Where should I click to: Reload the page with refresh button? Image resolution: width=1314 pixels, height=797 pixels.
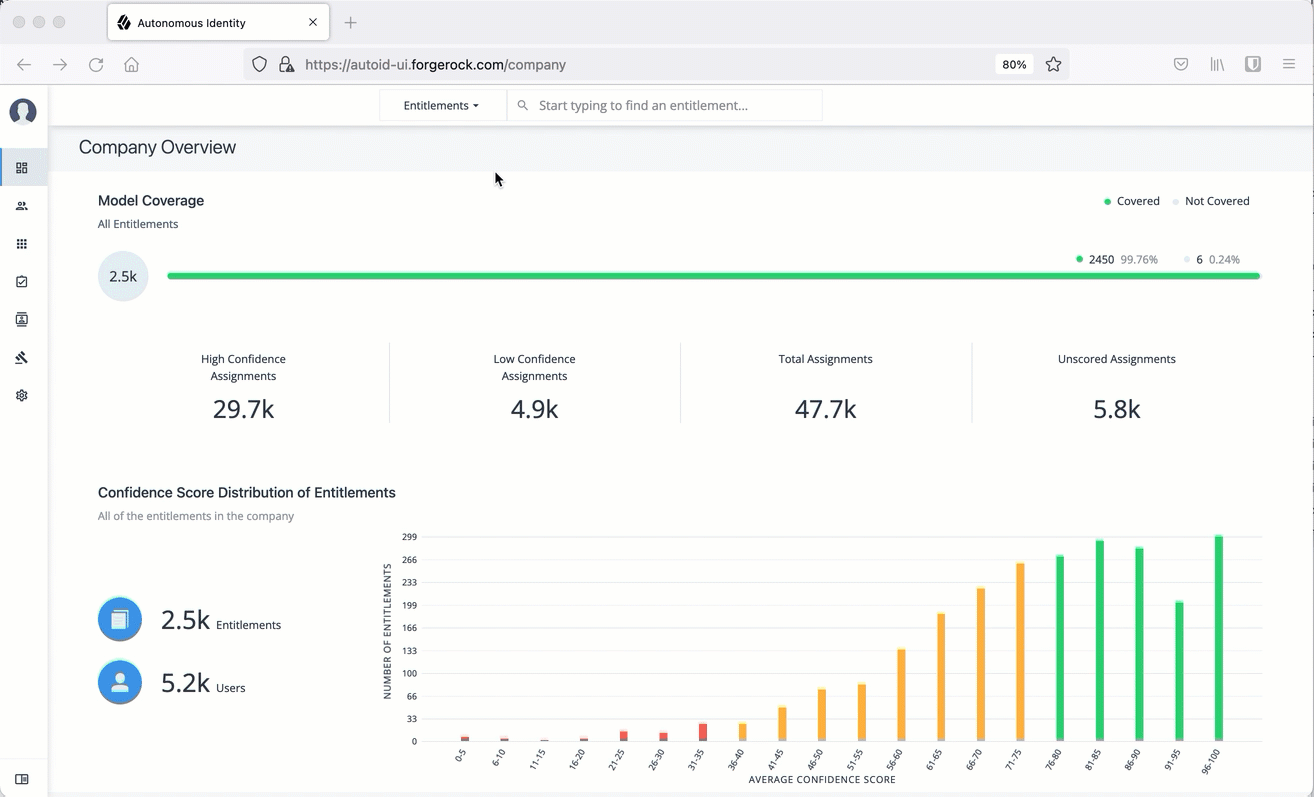96,64
